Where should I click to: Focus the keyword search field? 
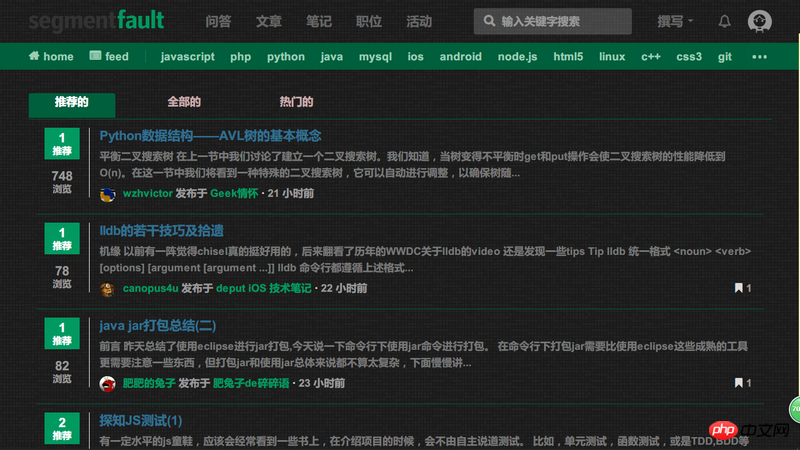(553, 21)
